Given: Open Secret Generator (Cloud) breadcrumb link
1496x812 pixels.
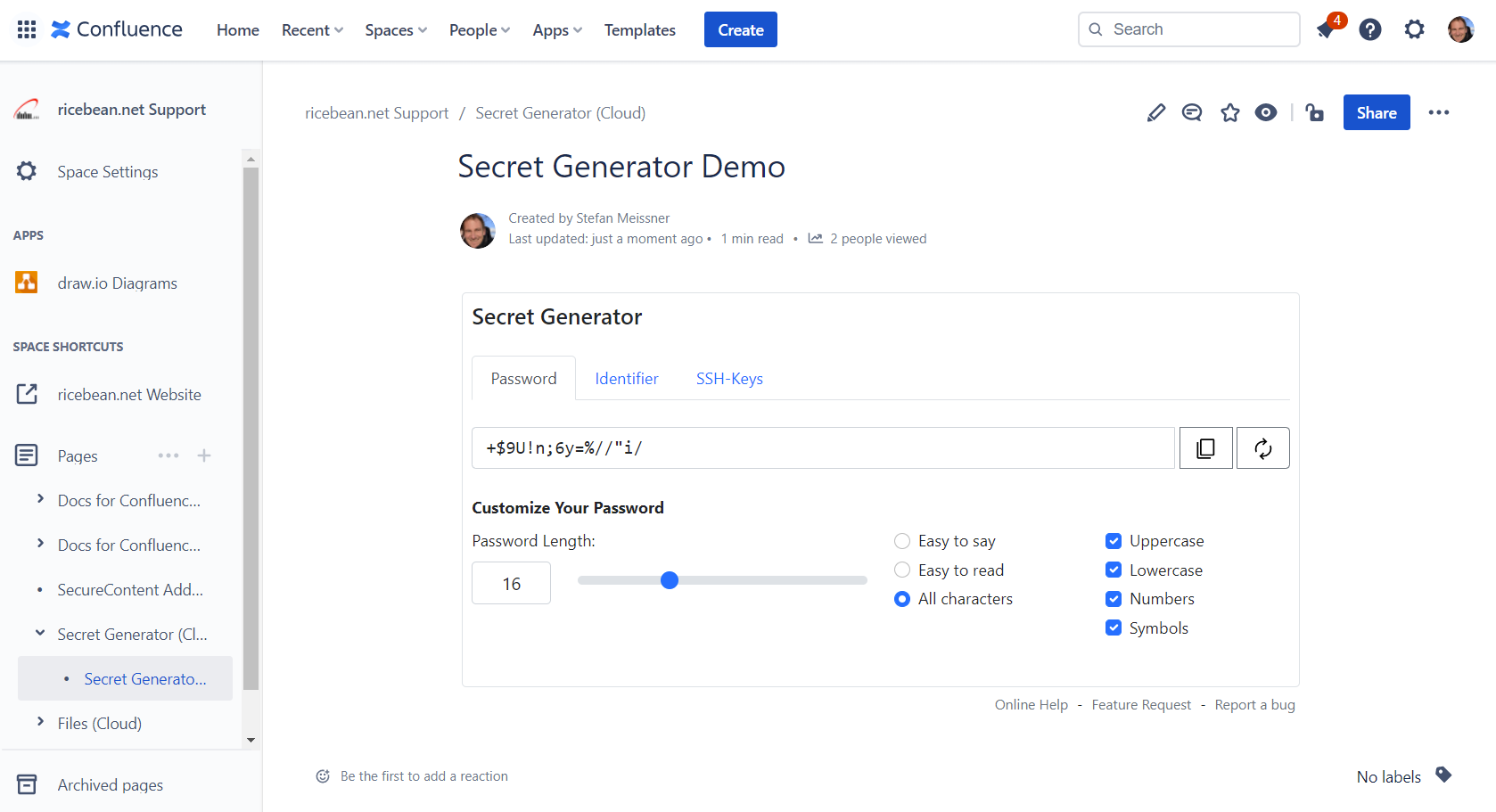Looking at the screenshot, I should coord(561,113).
